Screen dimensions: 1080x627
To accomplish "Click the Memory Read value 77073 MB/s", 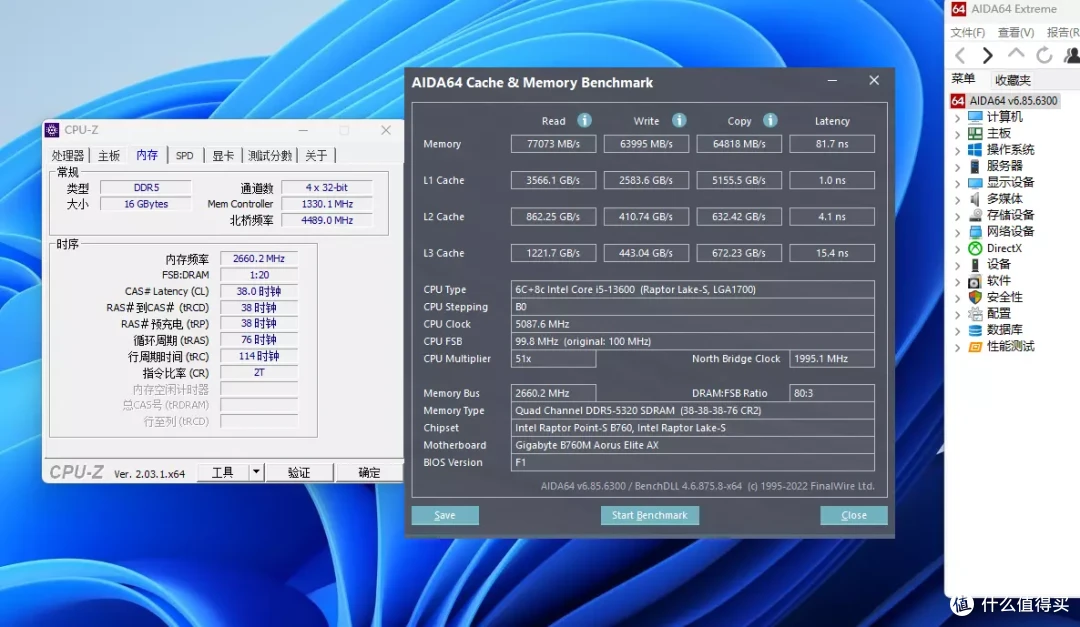I will click(x=553, y=144).
